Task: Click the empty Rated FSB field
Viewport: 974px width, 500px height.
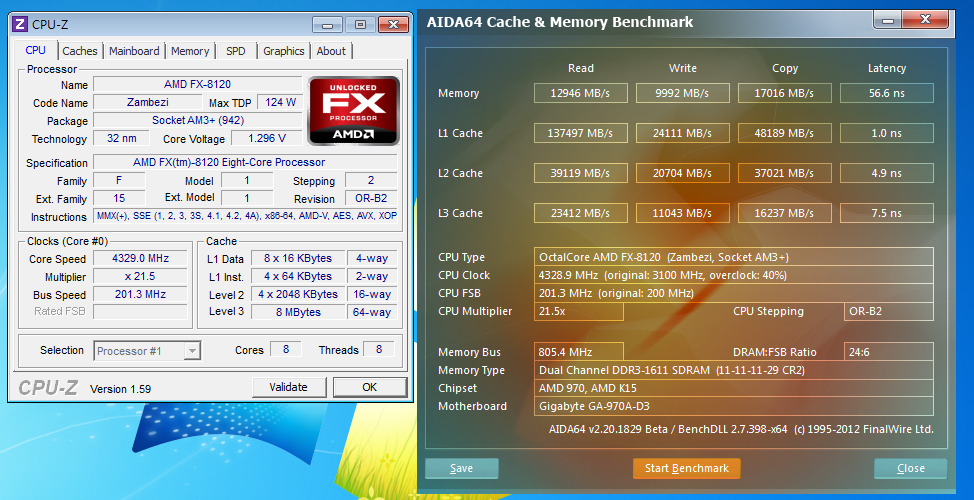Action: click(x=140, y=312)
